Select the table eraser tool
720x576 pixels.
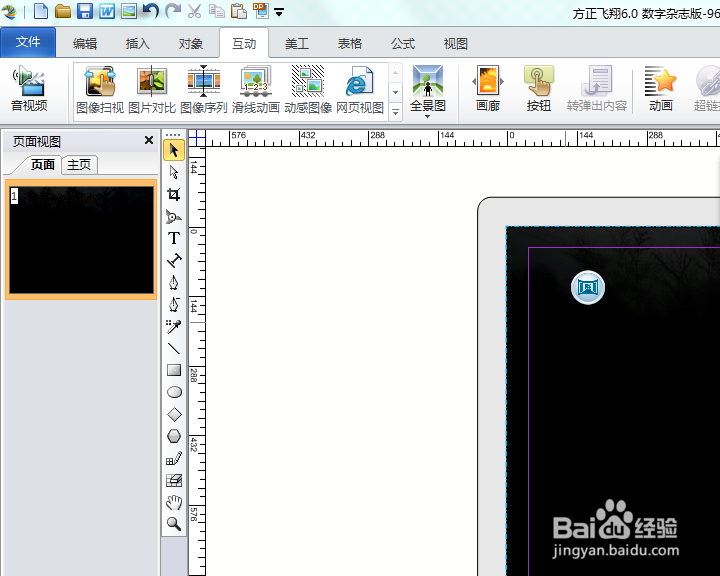click(x=174, y=480)
